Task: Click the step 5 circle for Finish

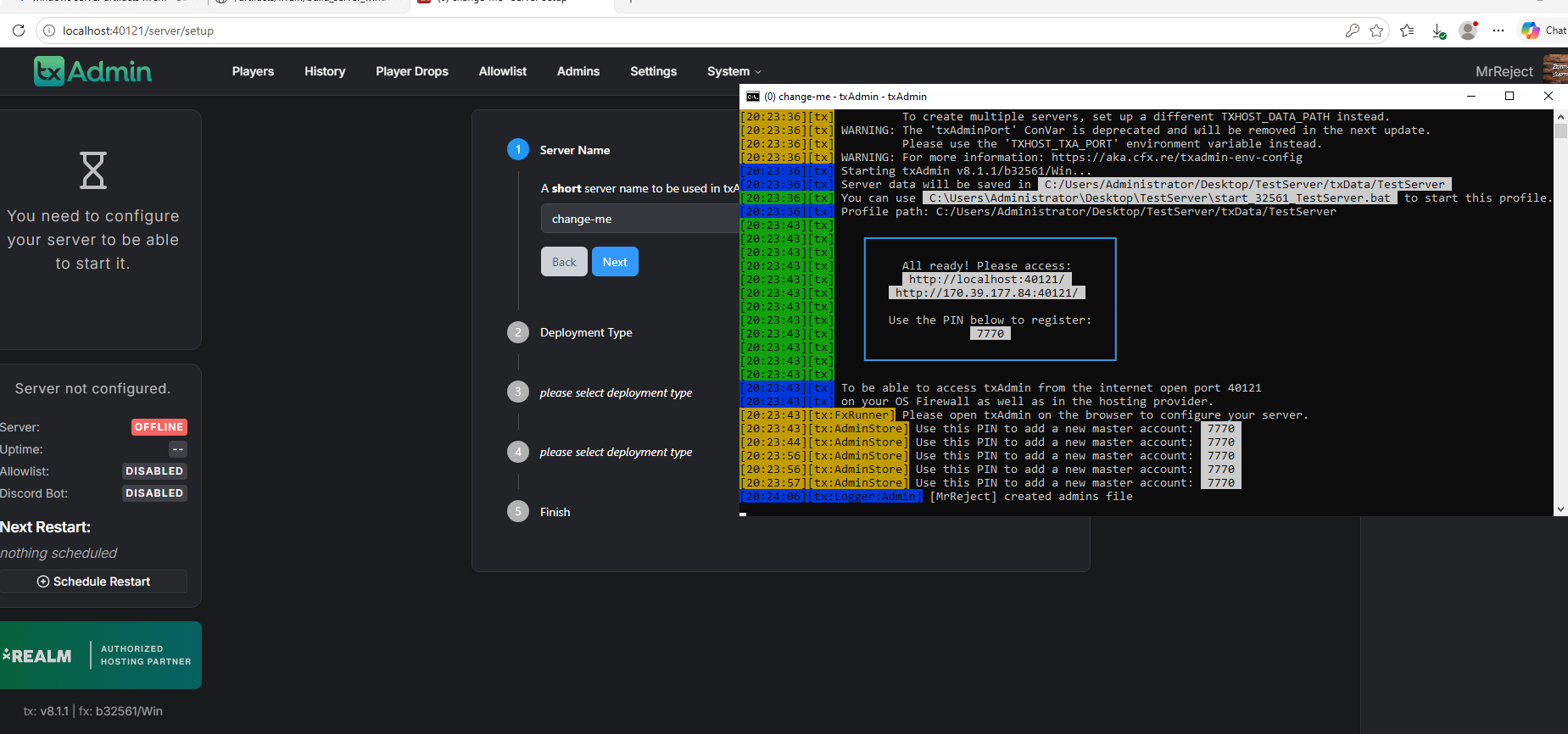Action: pos(518,511)
